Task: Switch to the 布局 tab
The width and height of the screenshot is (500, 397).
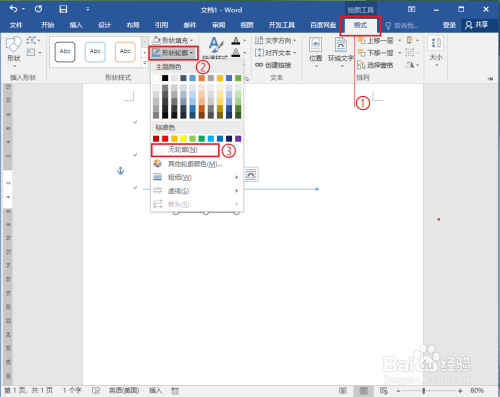Action: point(133,25)
